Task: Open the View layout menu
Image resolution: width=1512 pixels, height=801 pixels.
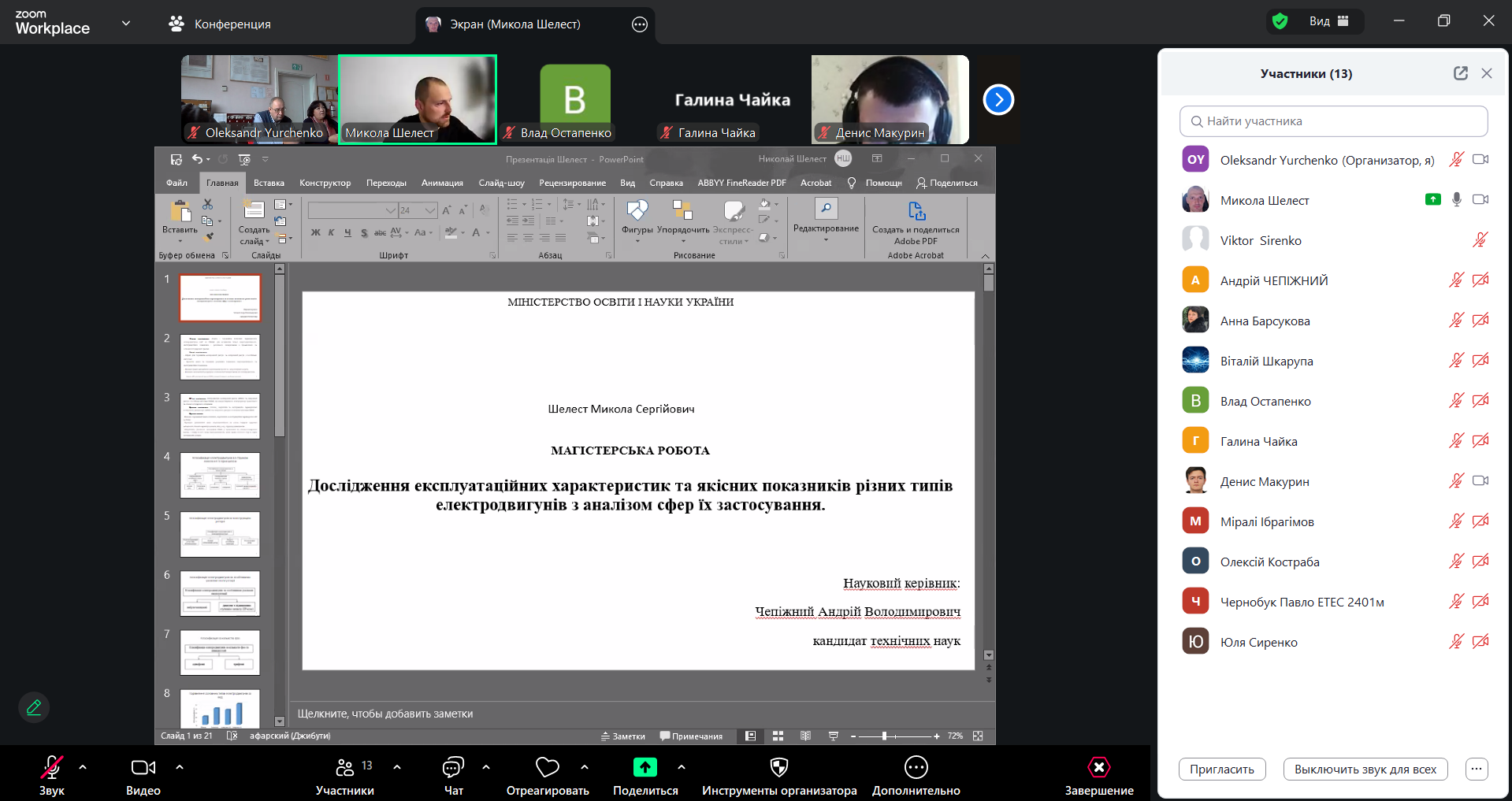Action: click(1328, 21)
